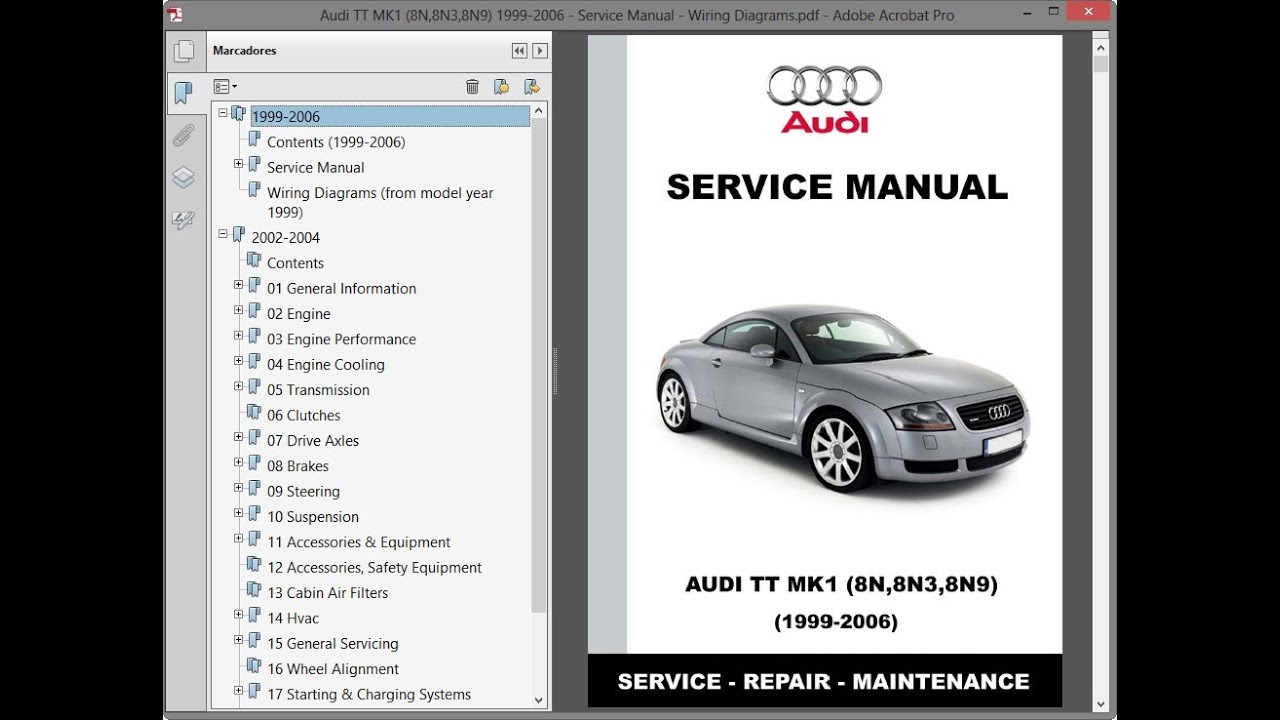This screenshot has height=720, width=1280.
Task: Expand the 14 Hvac bookmark
Action: tap(239, 614)
